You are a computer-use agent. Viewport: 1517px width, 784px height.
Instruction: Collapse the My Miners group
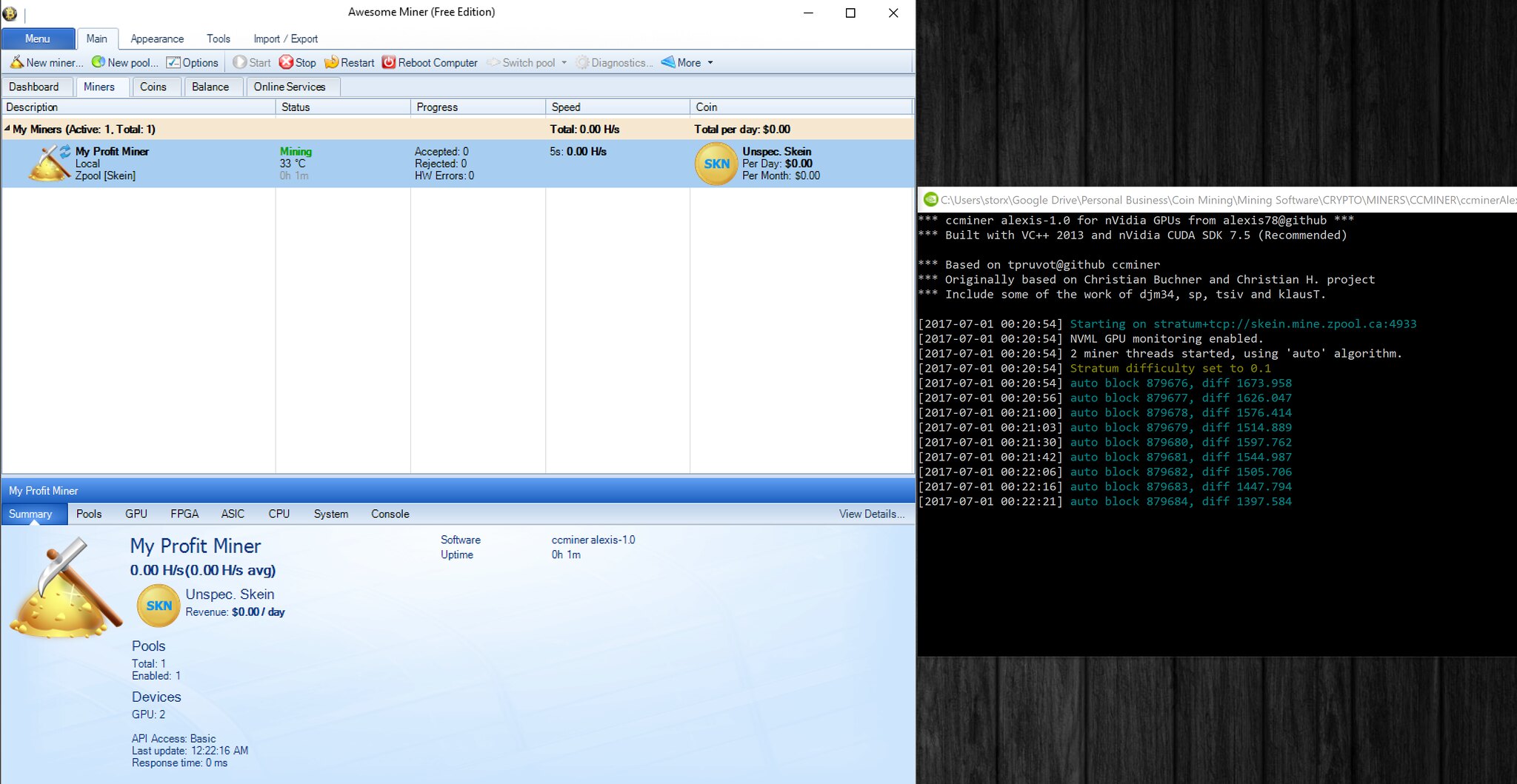tap(7, 128)
